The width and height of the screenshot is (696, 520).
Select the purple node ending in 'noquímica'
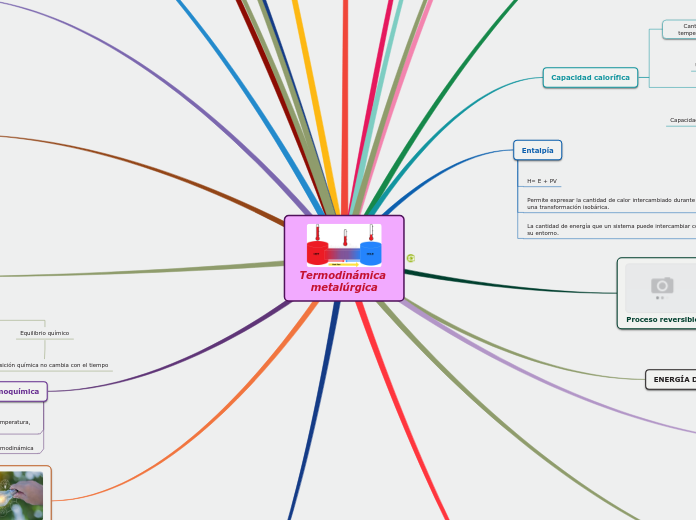(x=23, y=392)
